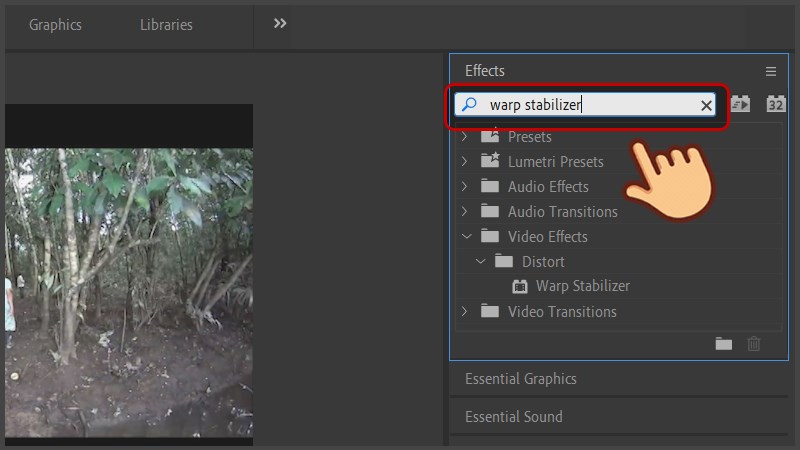Toggle the 32-bit color effects filter
The height and width of the screenshot is (450, 800).
click(x=776, y=104)
